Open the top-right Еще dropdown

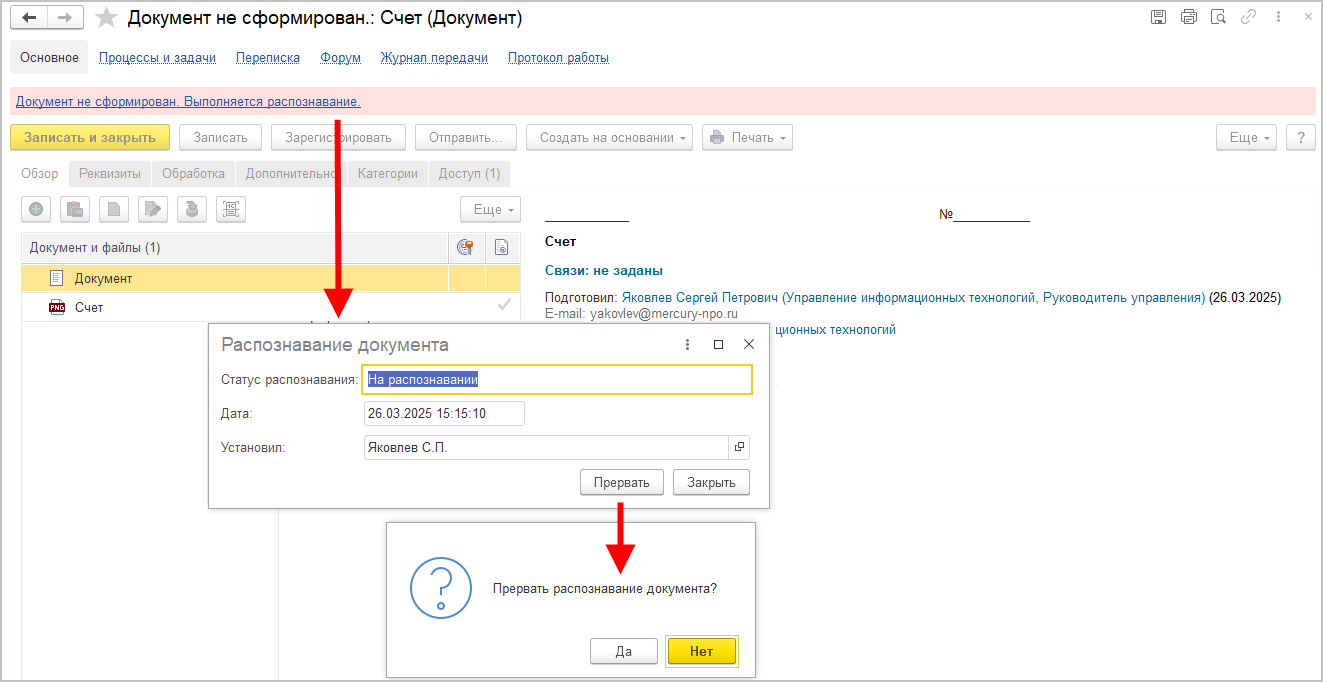1246,137
